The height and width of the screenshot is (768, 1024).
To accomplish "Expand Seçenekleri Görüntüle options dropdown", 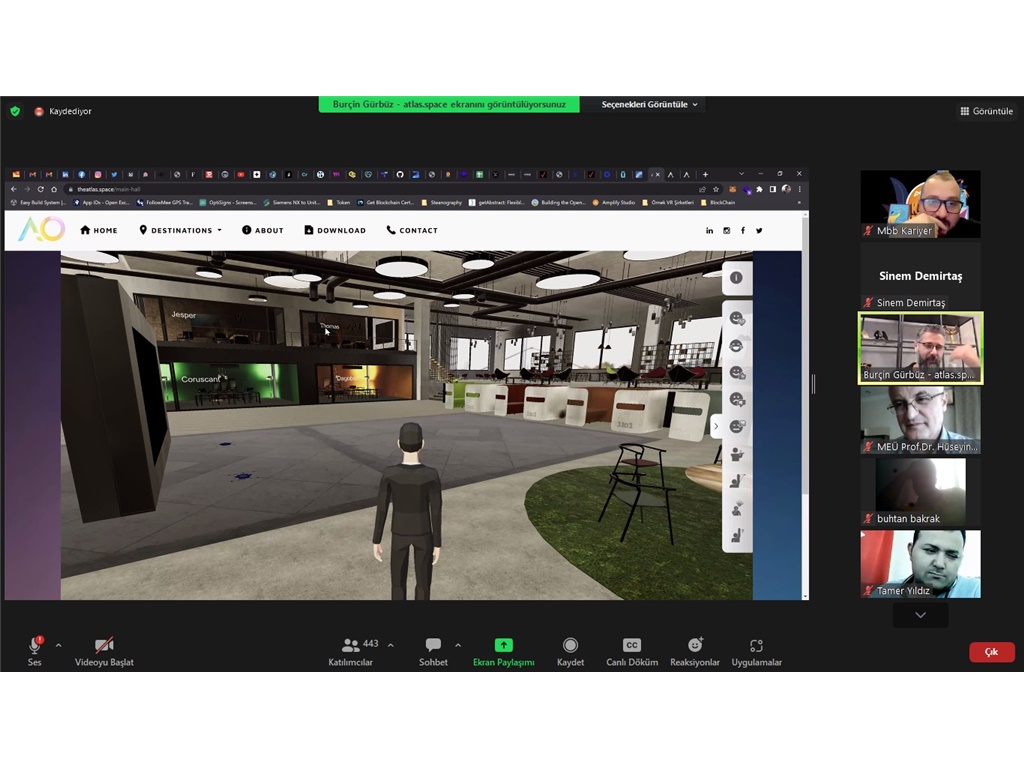I will click(x=649, y=104).
